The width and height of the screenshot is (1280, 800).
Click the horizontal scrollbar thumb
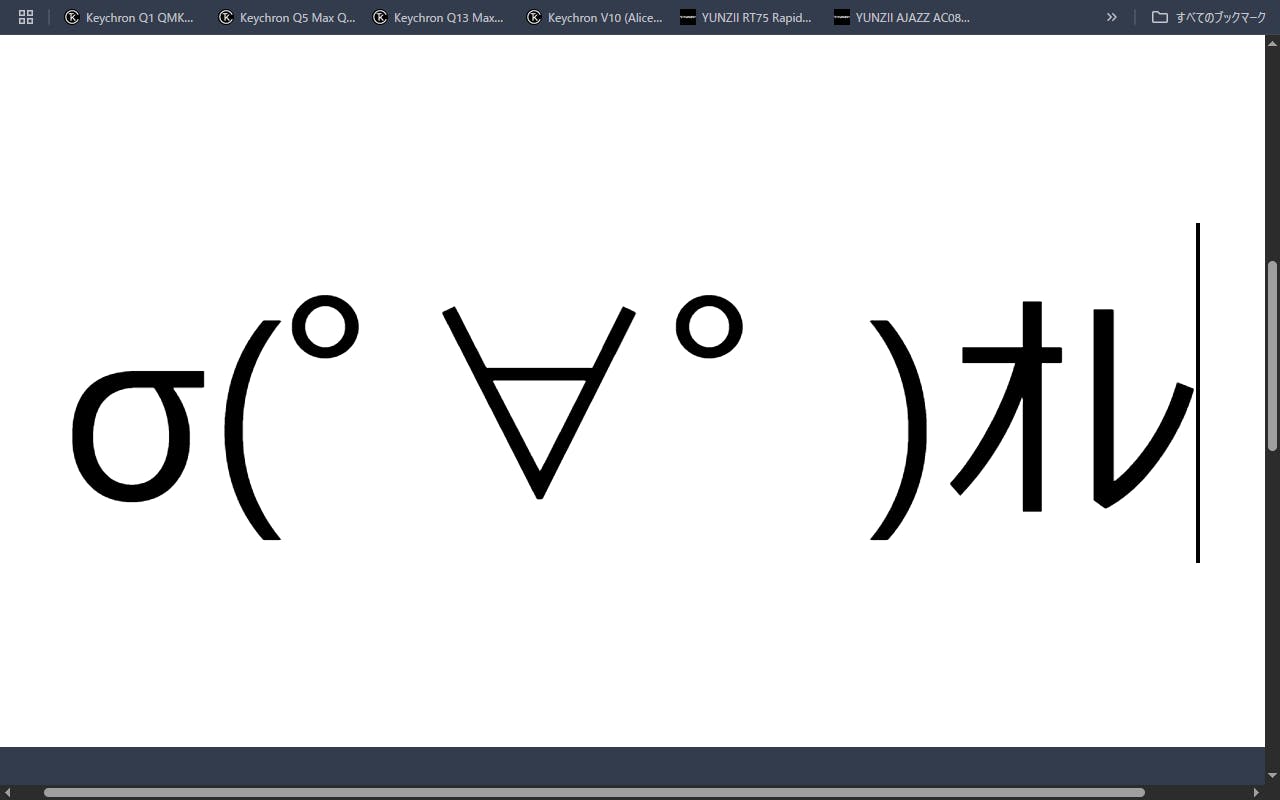pos(594,792)
